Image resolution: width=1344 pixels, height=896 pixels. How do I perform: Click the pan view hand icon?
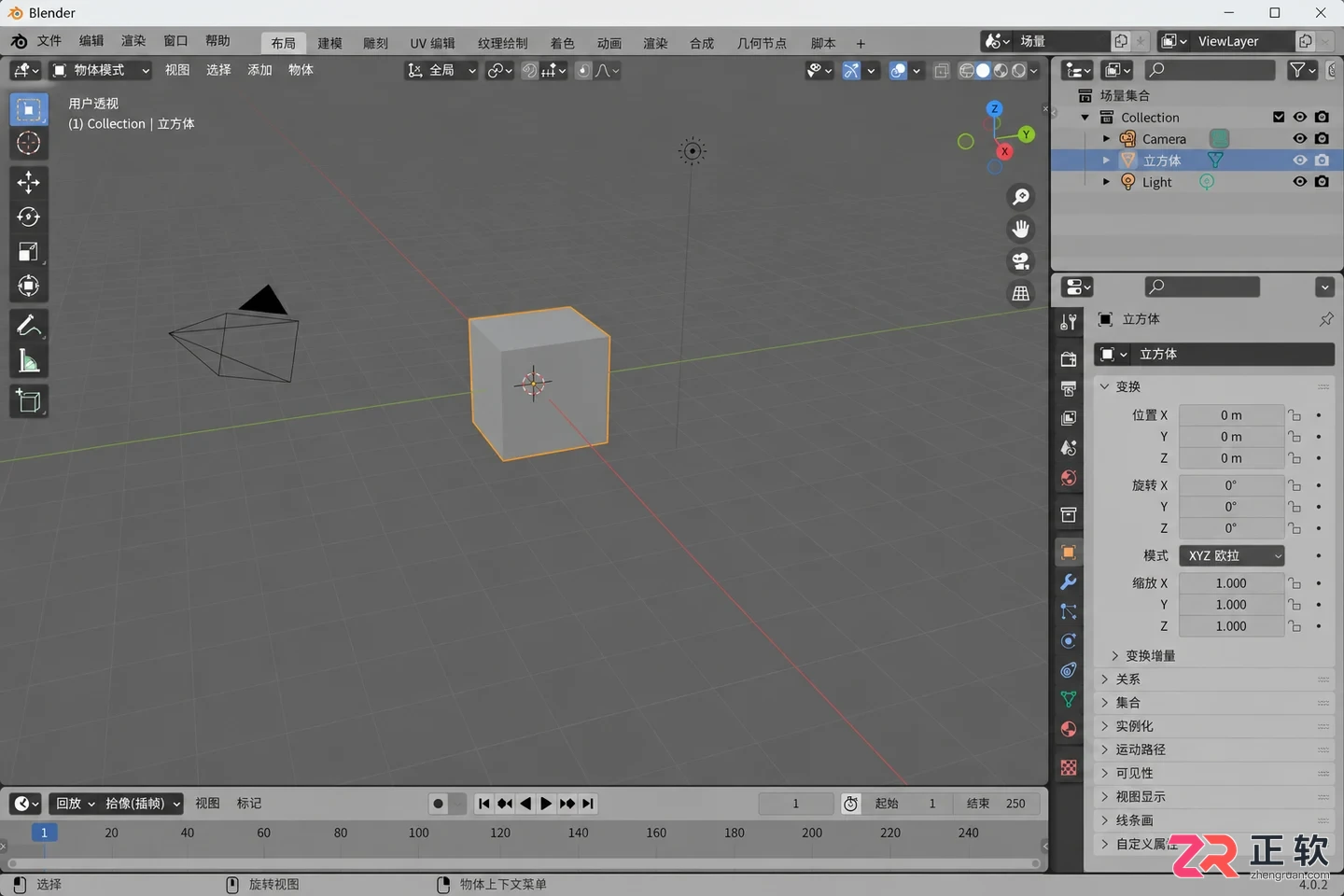1021,229
